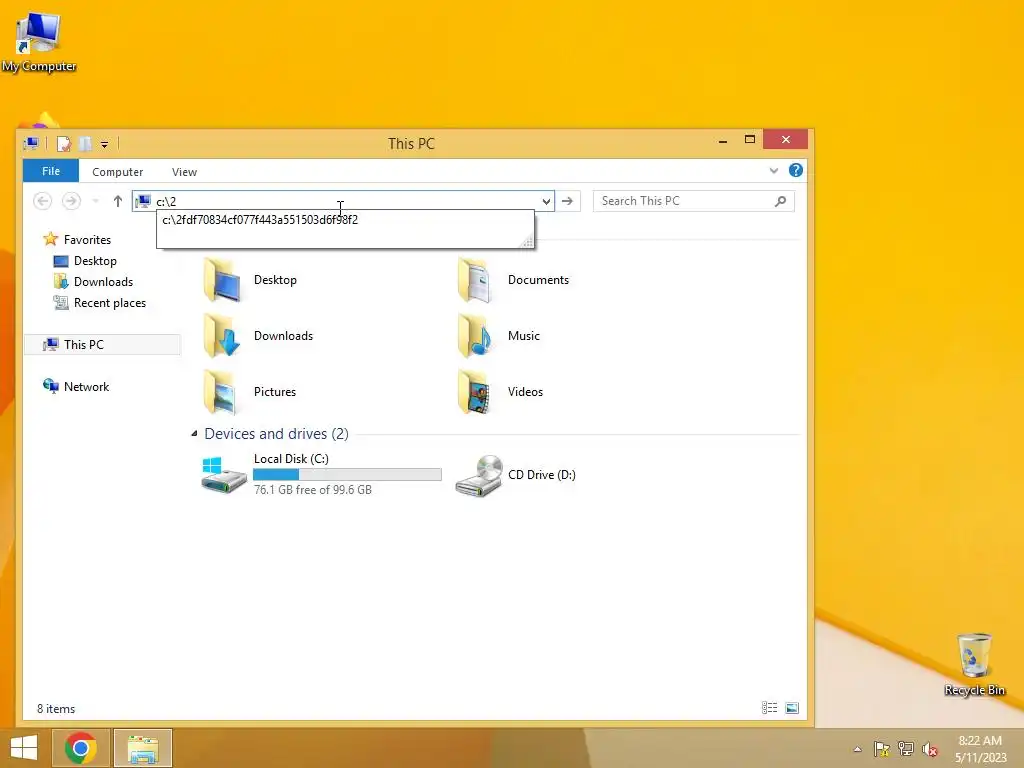
Task: Maximize the This PC window
Action: tap(750, 140)
